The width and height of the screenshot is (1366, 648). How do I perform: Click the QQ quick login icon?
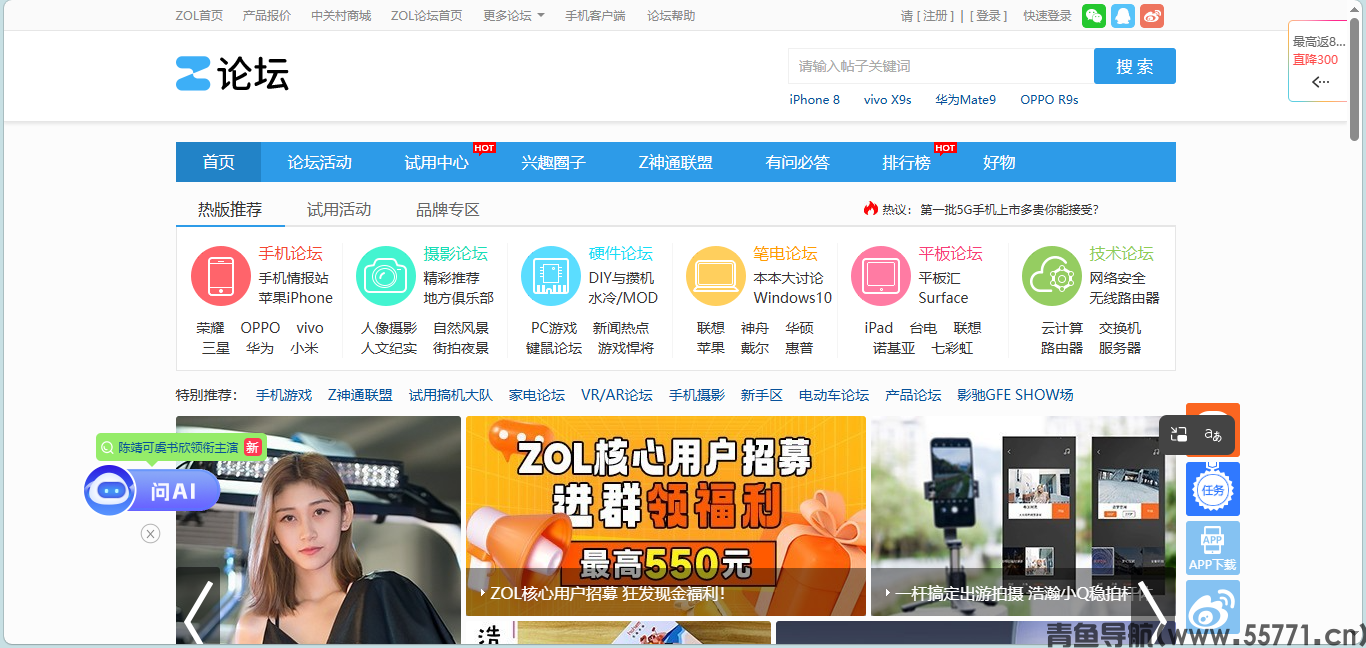tap(1123, 16)
